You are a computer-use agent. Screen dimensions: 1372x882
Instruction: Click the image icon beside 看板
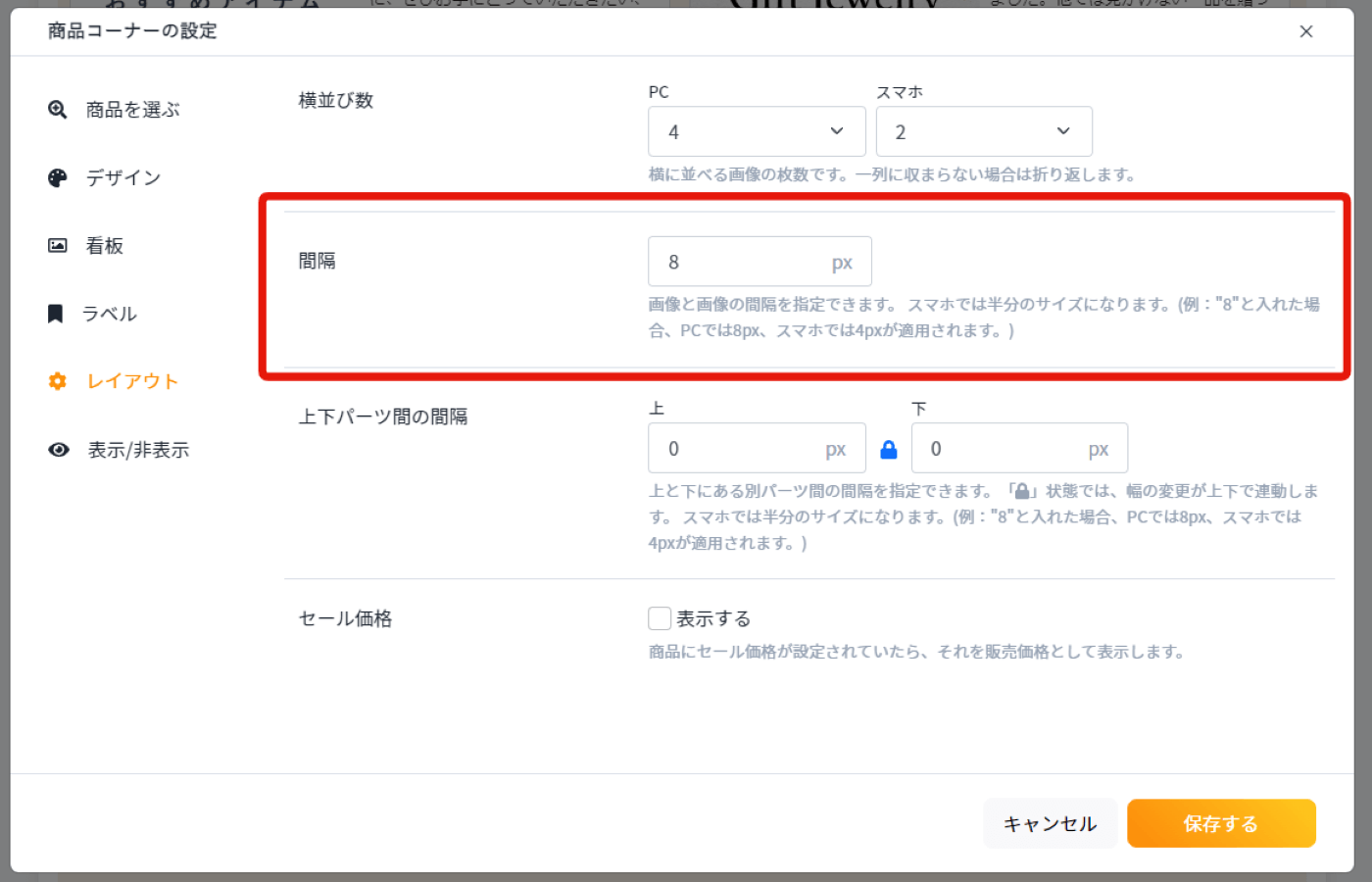(x=58, y=246)
